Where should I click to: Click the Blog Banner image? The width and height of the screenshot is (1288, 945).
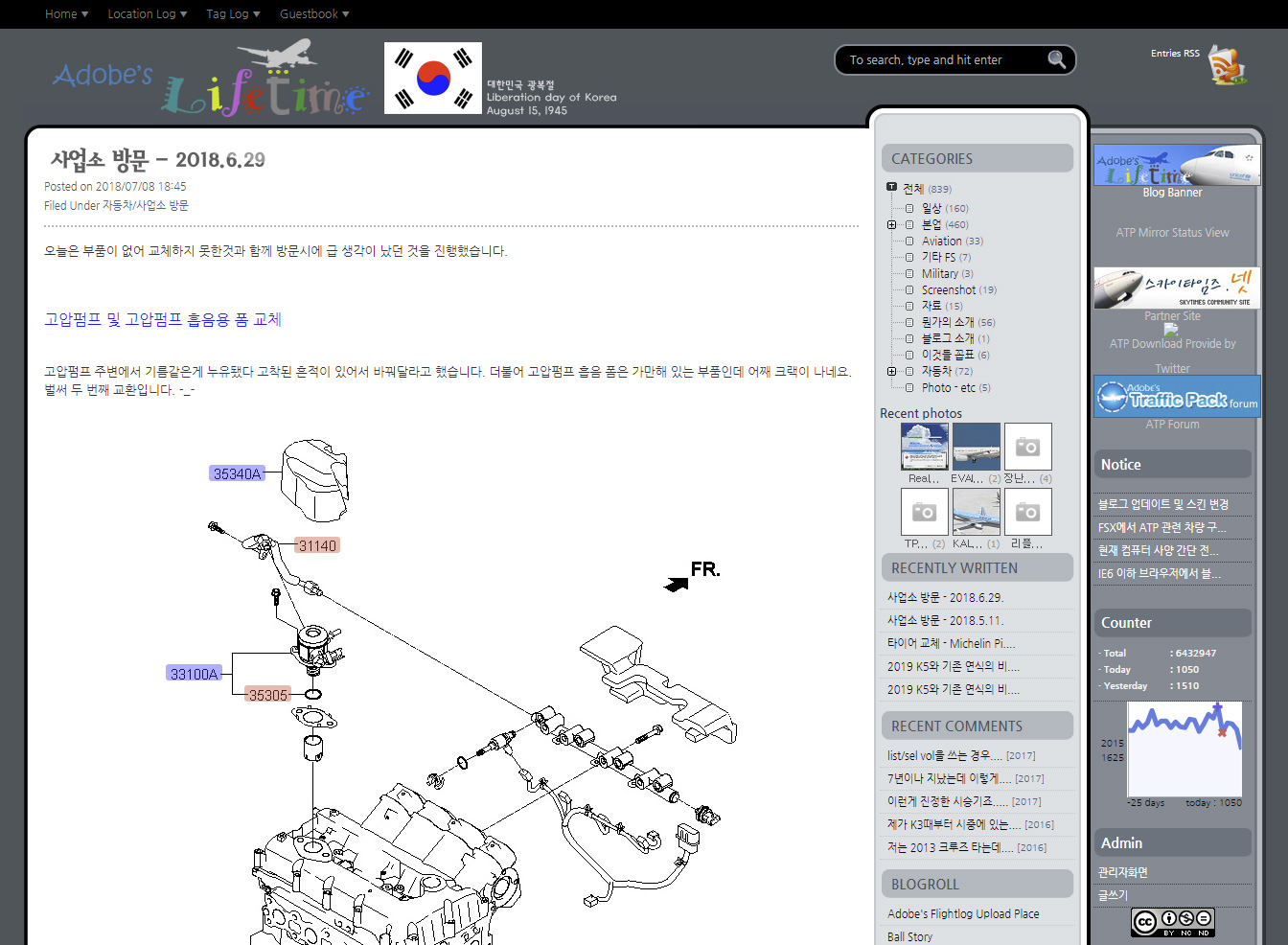click(x=1177, y=165)
